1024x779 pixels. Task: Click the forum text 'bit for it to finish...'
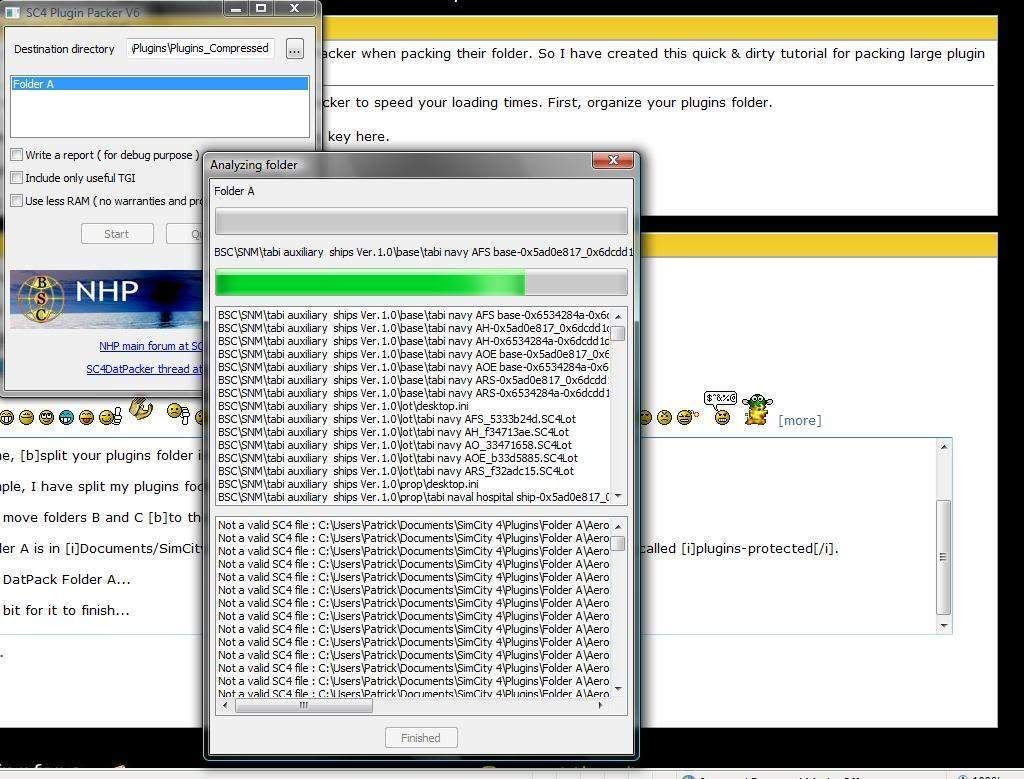[x=66, y=611]
